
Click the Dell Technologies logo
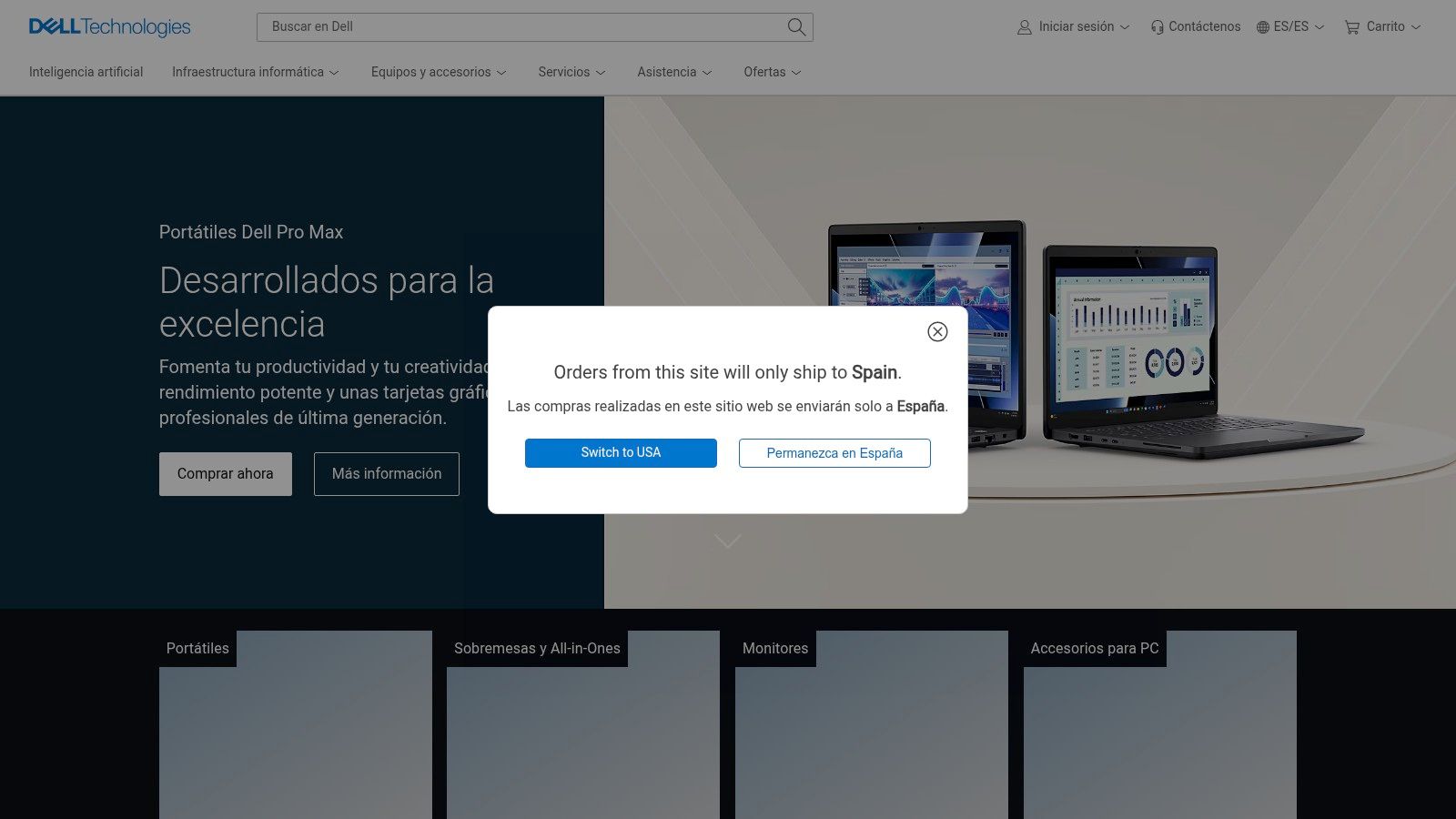point(109,26)
